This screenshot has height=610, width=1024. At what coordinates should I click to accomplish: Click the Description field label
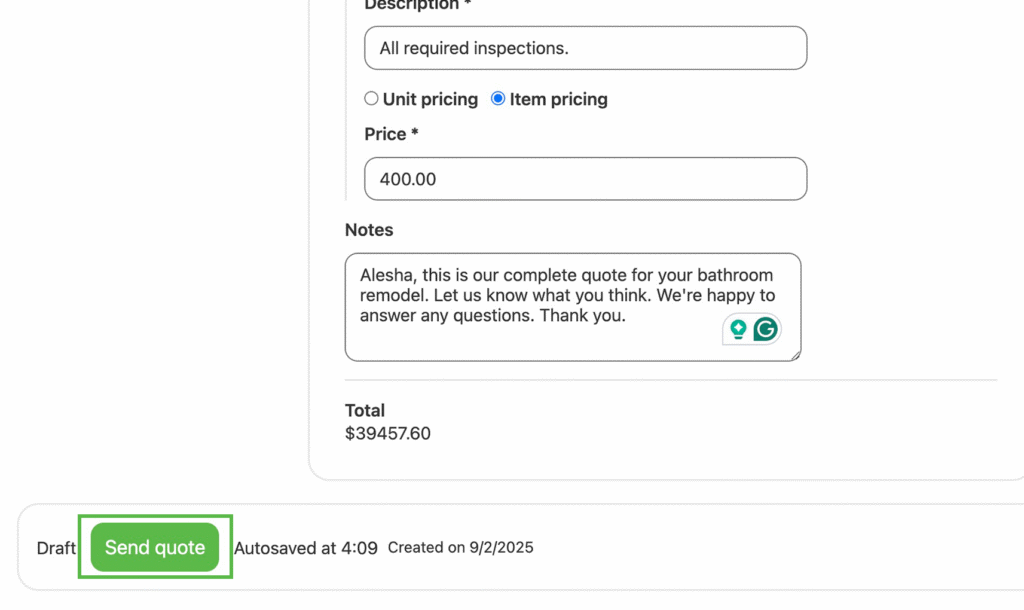410,5
